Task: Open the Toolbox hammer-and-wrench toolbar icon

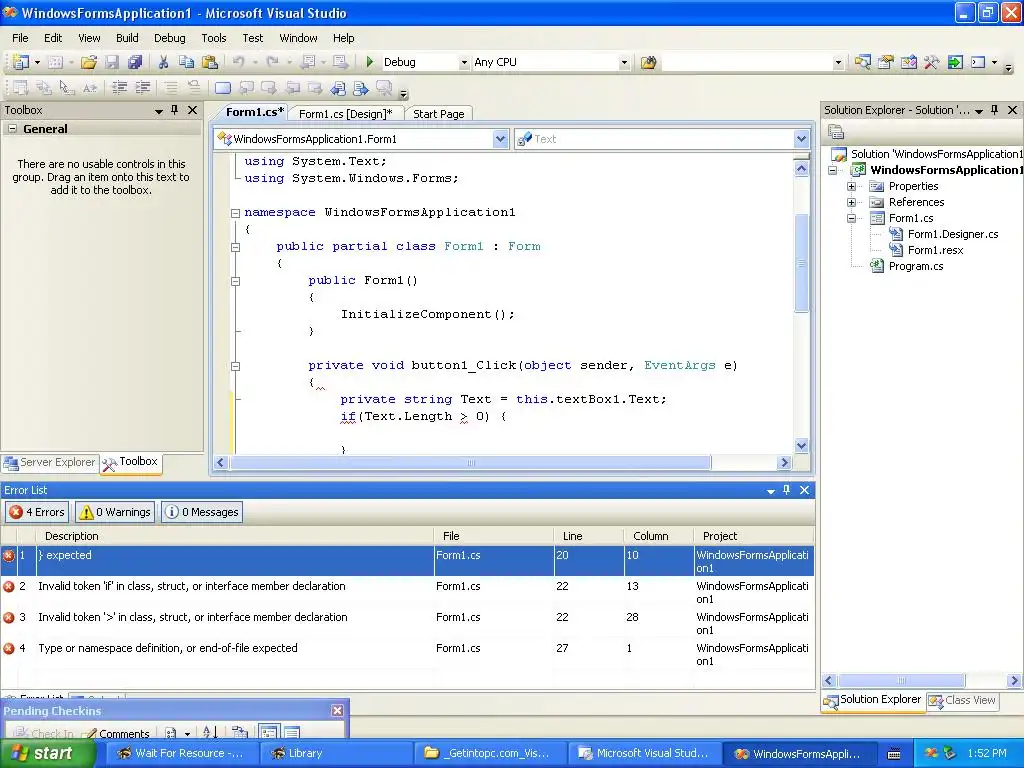Action: (x=931, y=63)
